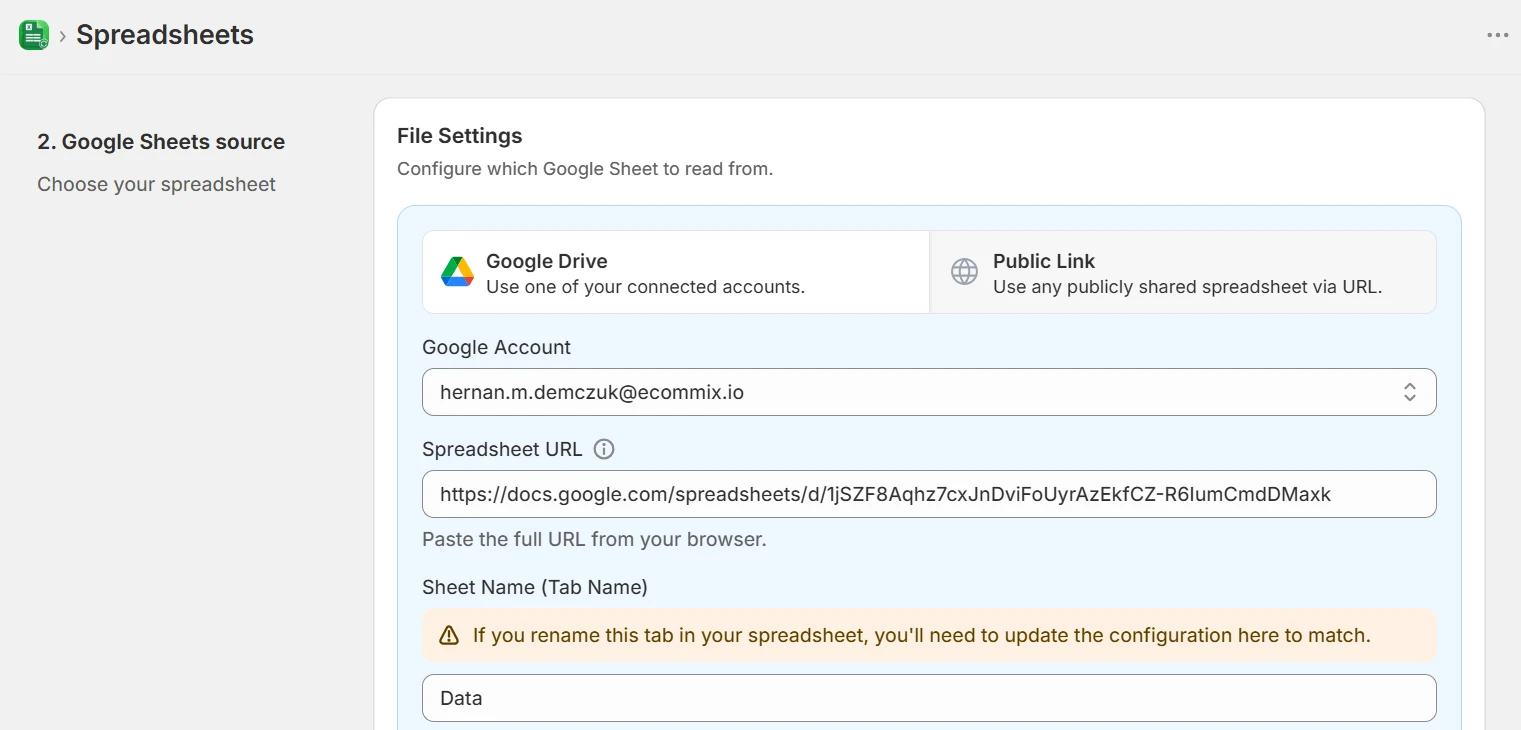Click into the Spreadsheet URL field

[929, 494]
